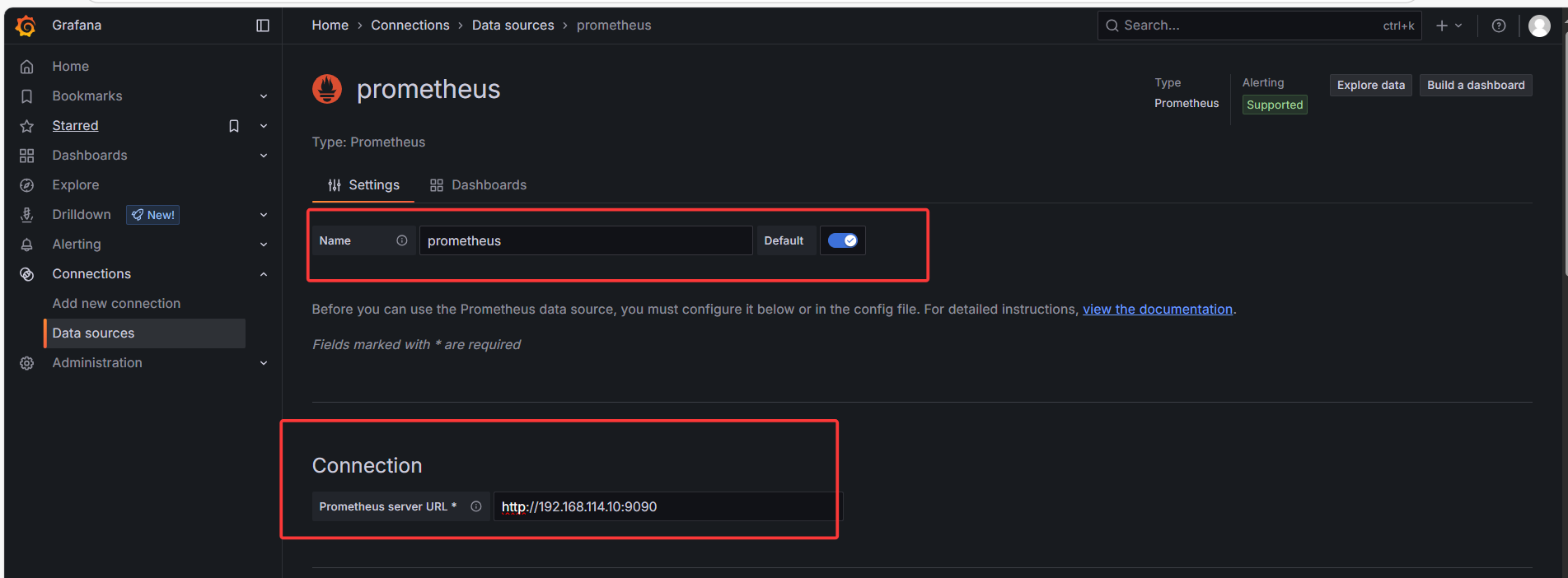This screenshot has height=578, width=1568.
Task: Switch to the data source Dashboards tab
Action: pyautogui.click(x=478, y=185)
